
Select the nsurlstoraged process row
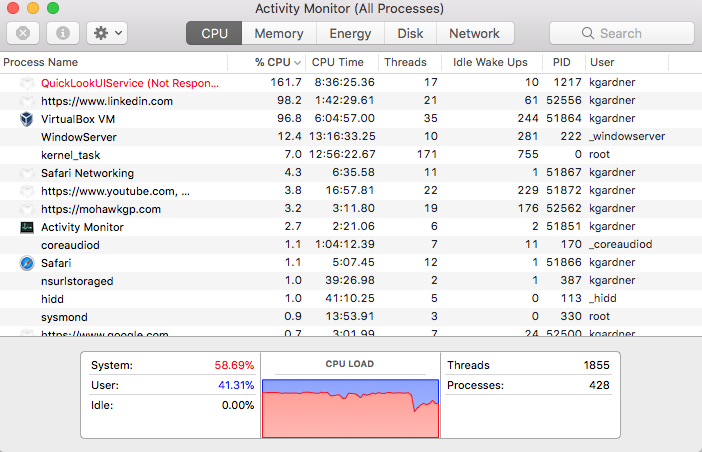(x=351, y=281)
